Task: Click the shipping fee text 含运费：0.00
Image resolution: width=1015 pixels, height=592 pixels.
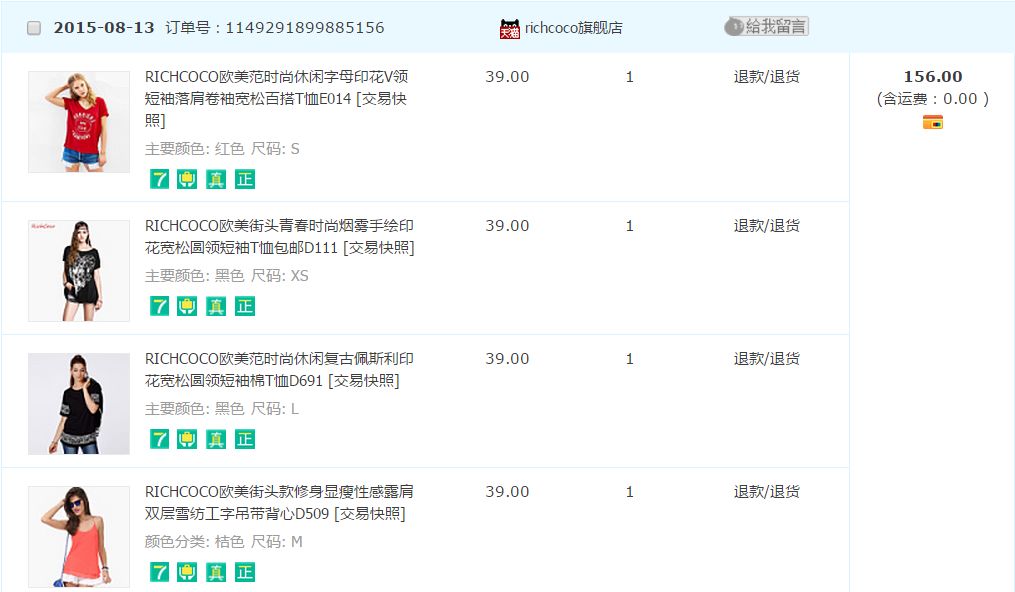Action: click(x=933, y=99)
